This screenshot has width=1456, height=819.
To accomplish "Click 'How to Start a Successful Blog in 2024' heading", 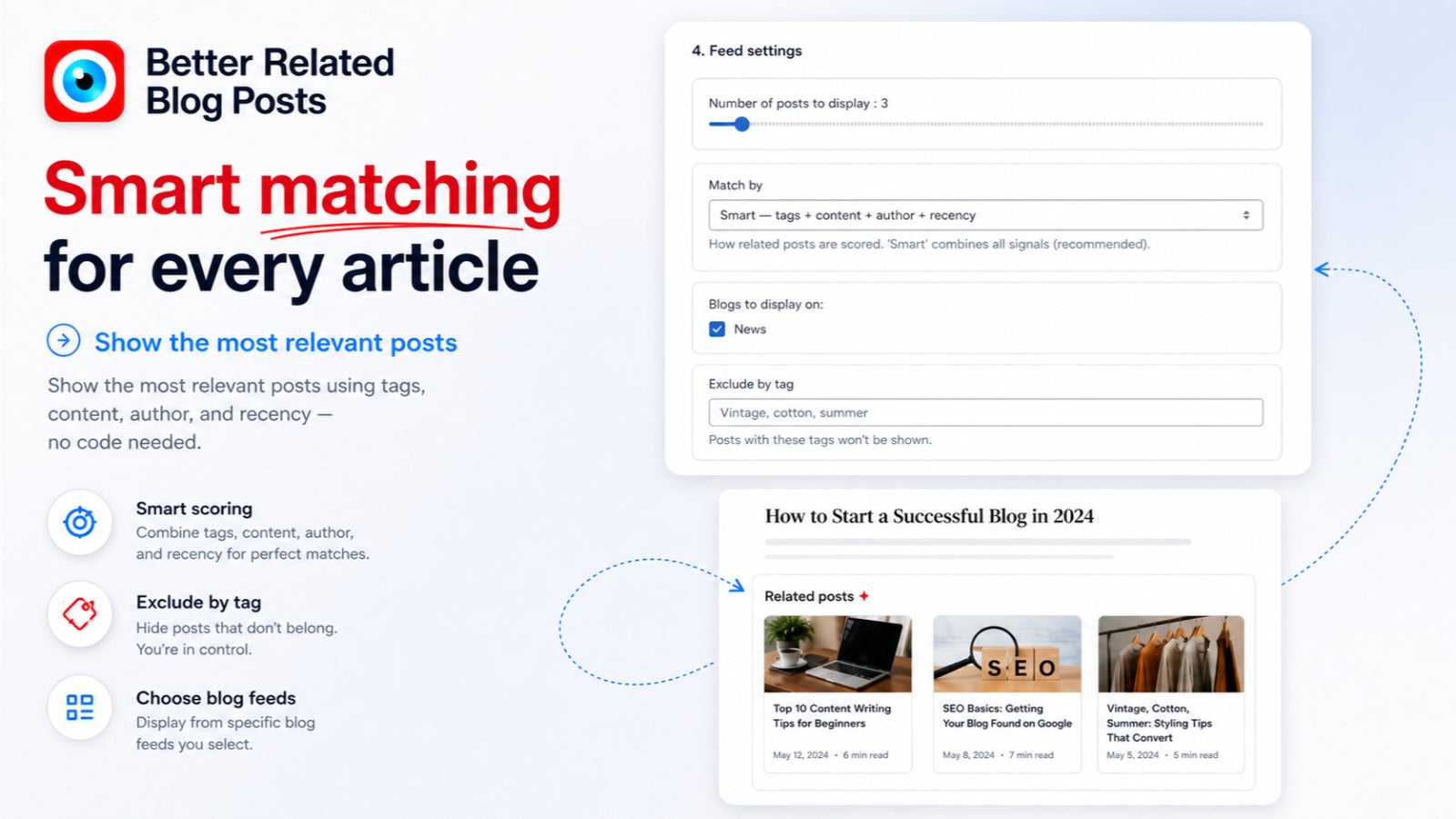I will 929,516.
